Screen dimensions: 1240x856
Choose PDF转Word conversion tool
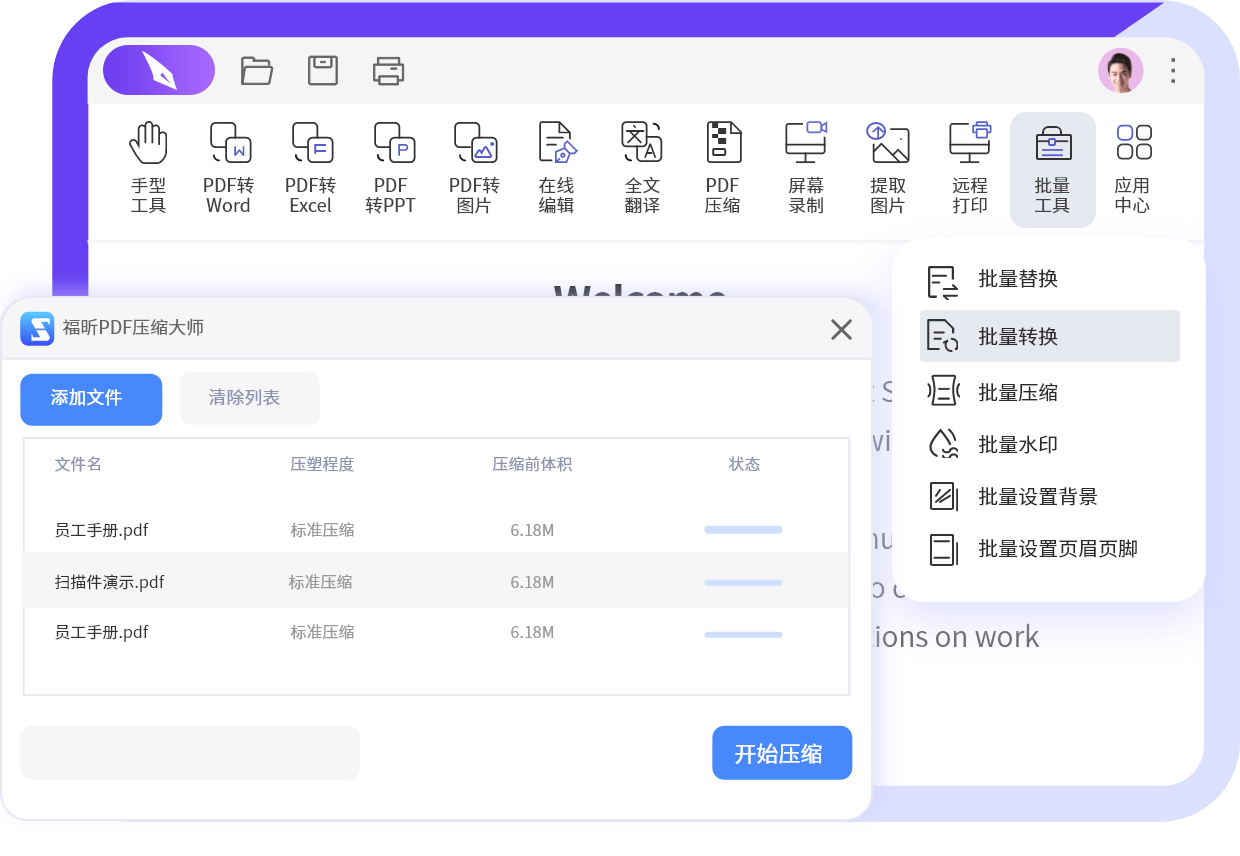coord(229,168)
